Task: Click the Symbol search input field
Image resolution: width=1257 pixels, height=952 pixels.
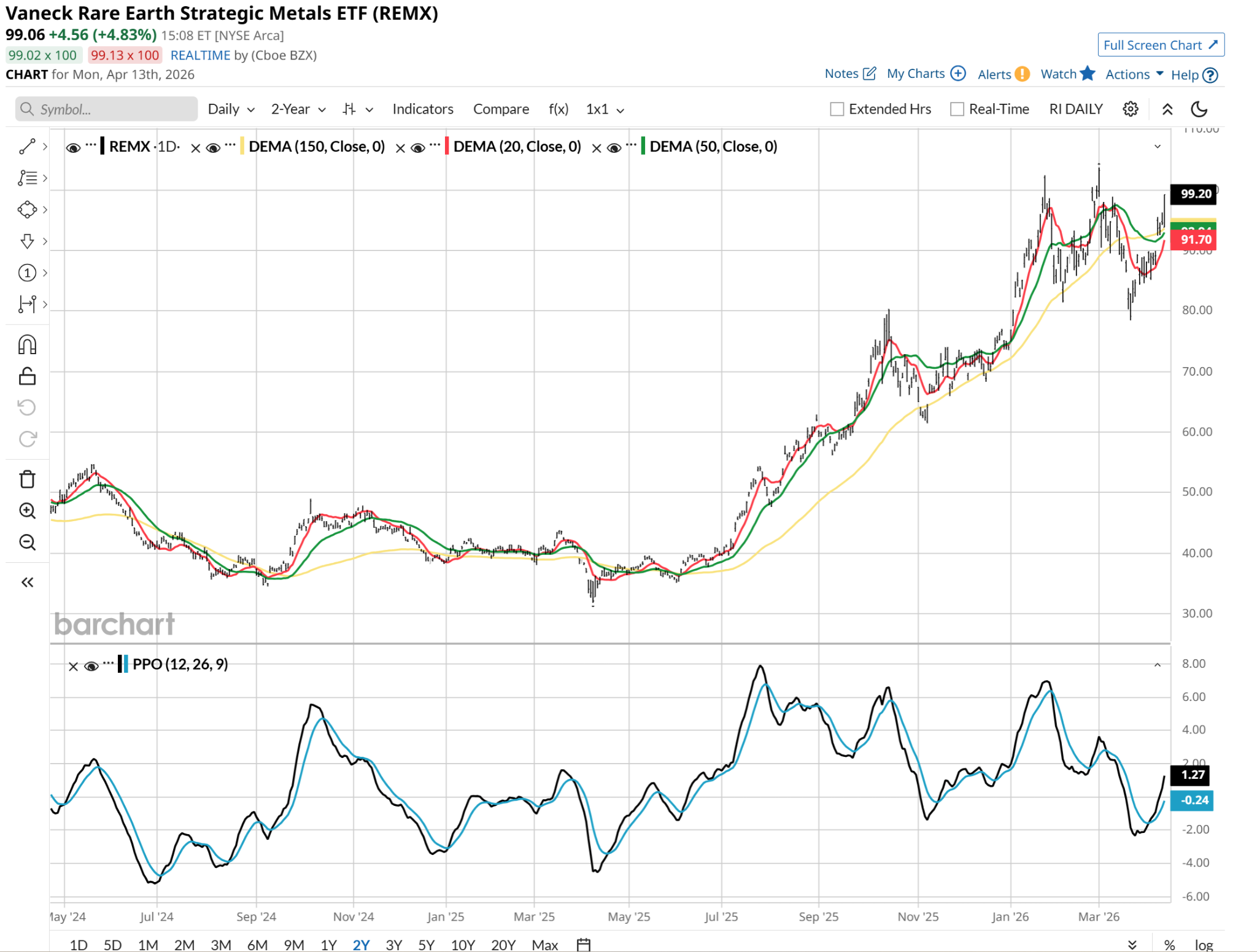Action: [x=107, y=109]
